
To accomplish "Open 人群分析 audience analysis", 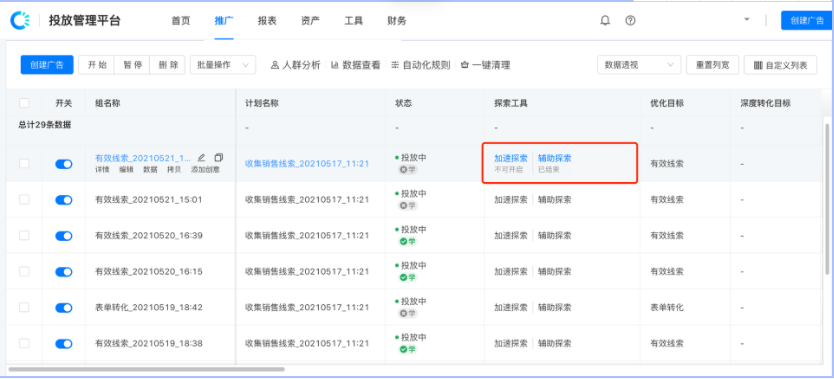I will (296, 65).
